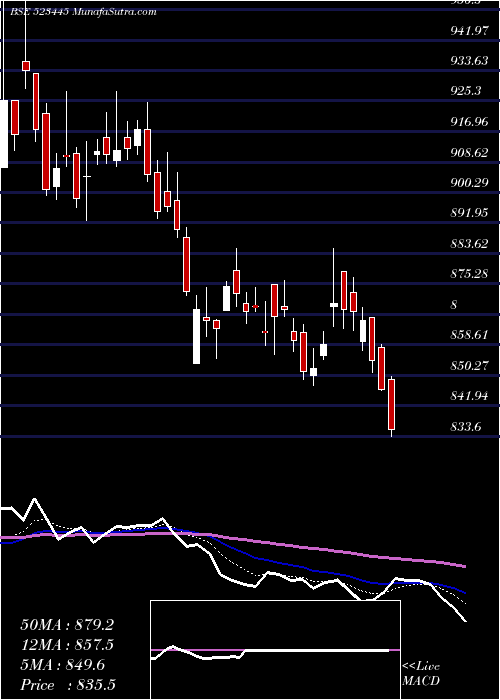The image size is (500, 700).
Task: Click the 12MA : 857.5 value
Action: [67, 645]
